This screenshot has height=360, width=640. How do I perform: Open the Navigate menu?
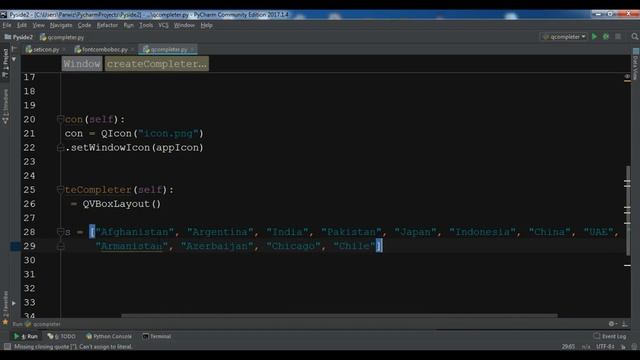(61, 25)
